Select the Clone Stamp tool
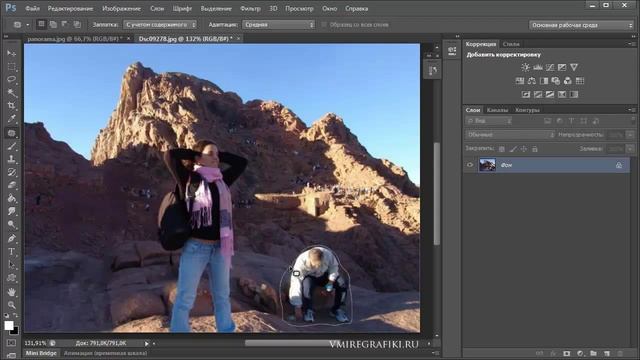640x360 pixels. tap(11, 159)
